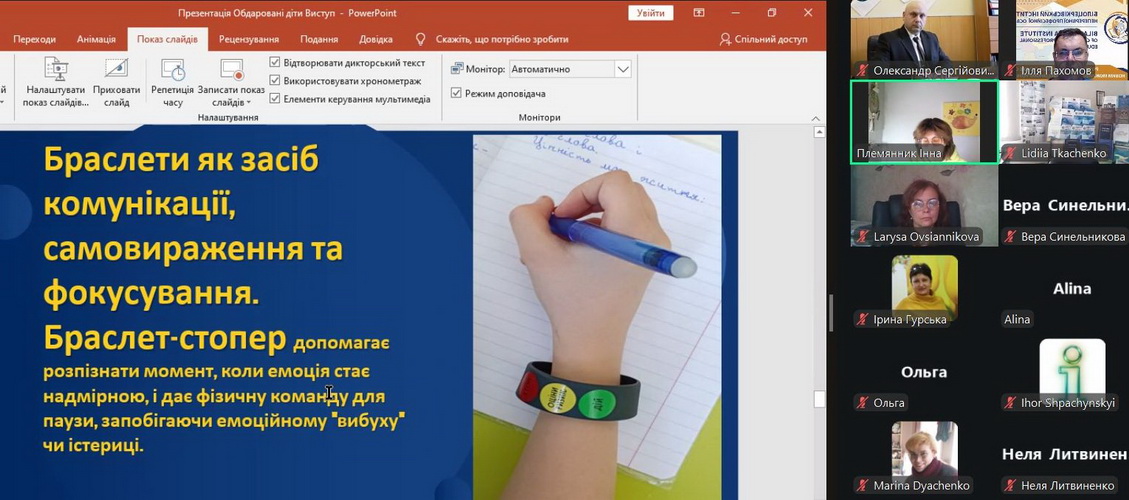Click the muted mic icon beside Larysa Ovsiannikova
Image resolution: width=1129 pixels, height=500 pixels.
point(861,237)
